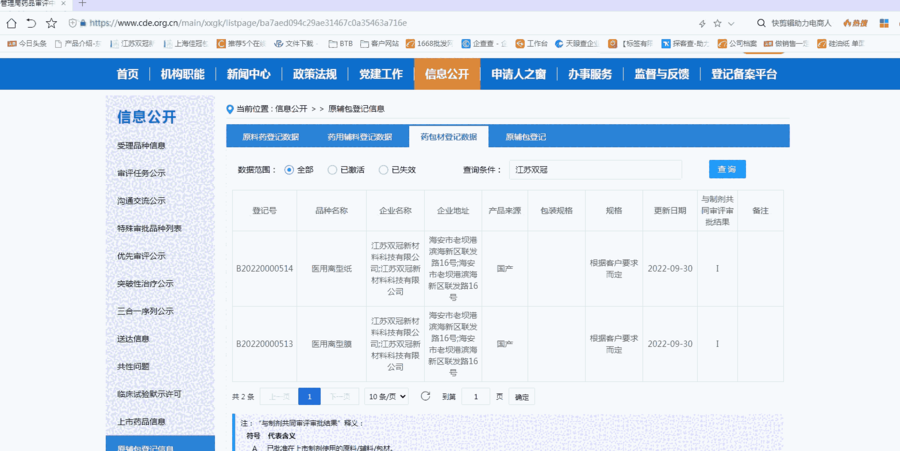Open 受理品种信息 in the left sidebar
900x451 pixels.
(x=141, y=146)
